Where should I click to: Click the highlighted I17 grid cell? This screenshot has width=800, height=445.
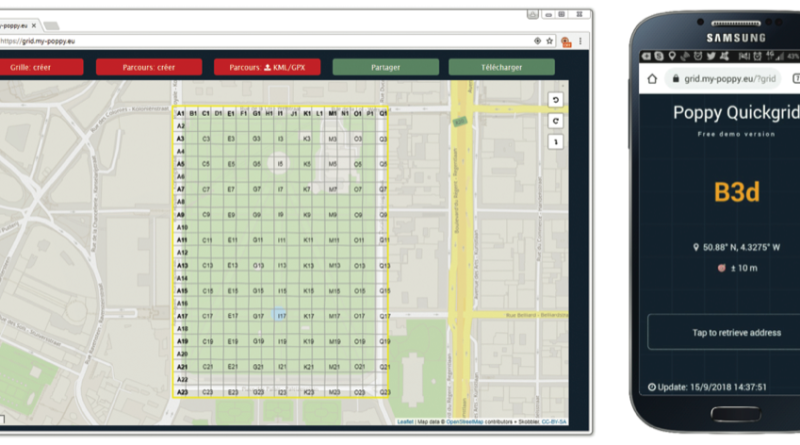click(x=282, y=316)
